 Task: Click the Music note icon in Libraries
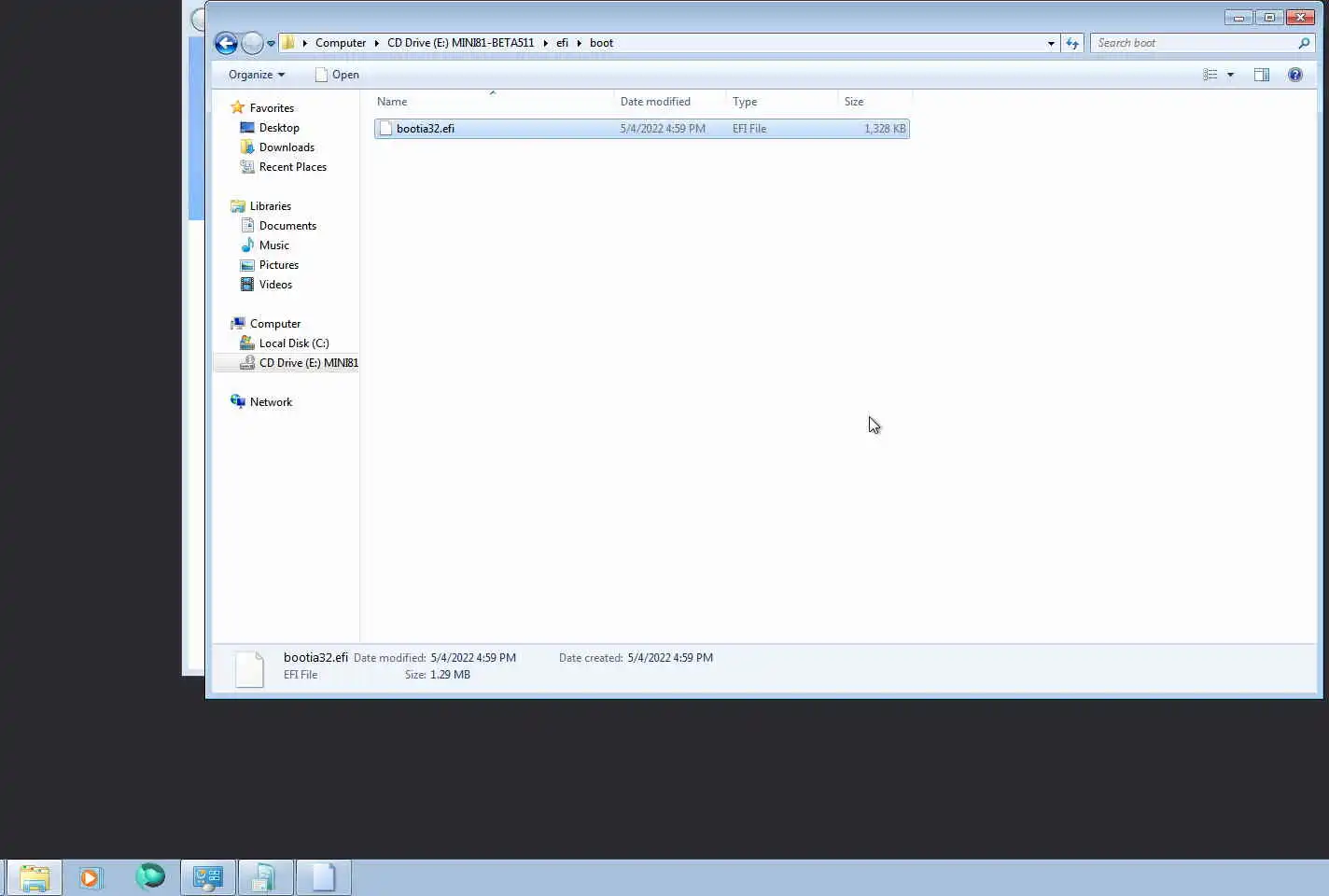247,245
